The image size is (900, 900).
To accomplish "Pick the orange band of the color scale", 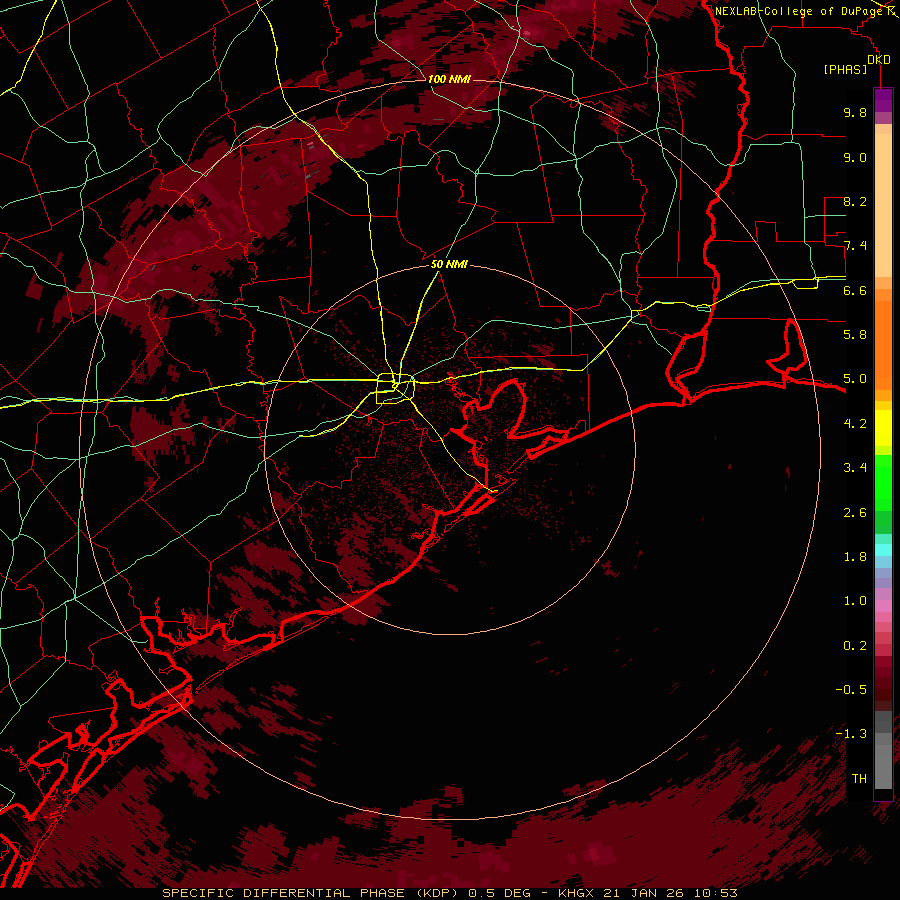I will click(x=883, y=344).
